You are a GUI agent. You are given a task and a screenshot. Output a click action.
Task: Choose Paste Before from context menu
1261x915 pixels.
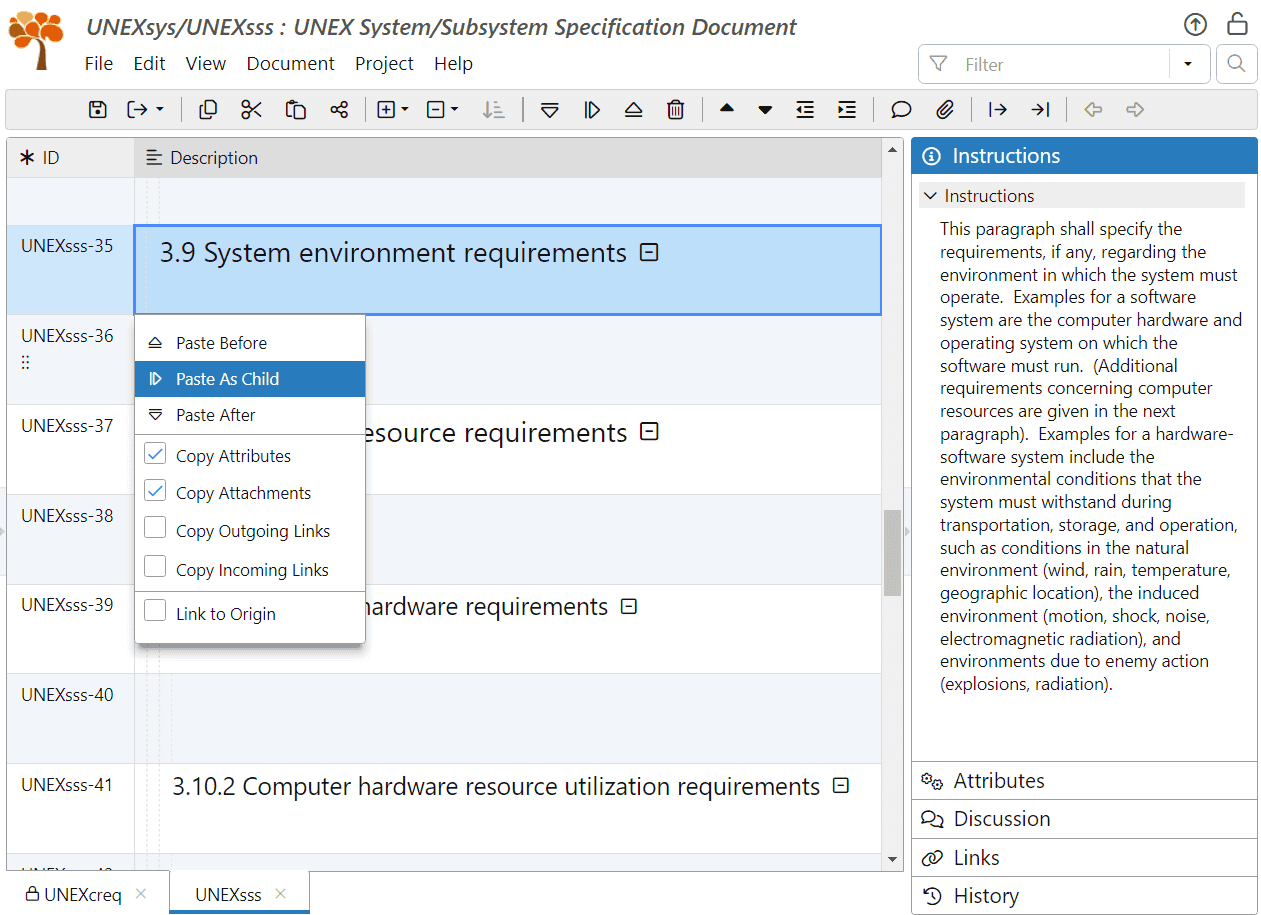click(250, 343)
